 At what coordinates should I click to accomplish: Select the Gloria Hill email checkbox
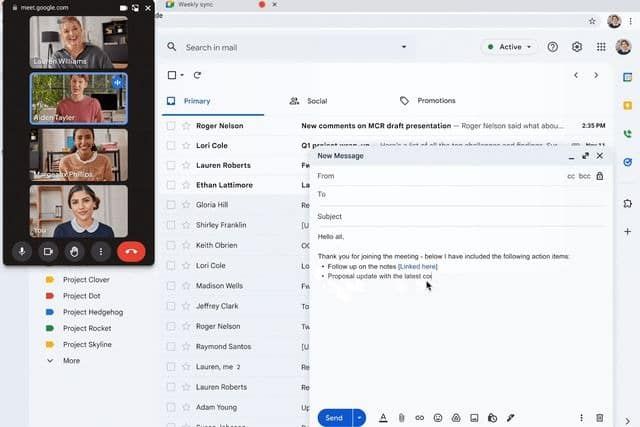pyautogui.click(x=171, y=204)
